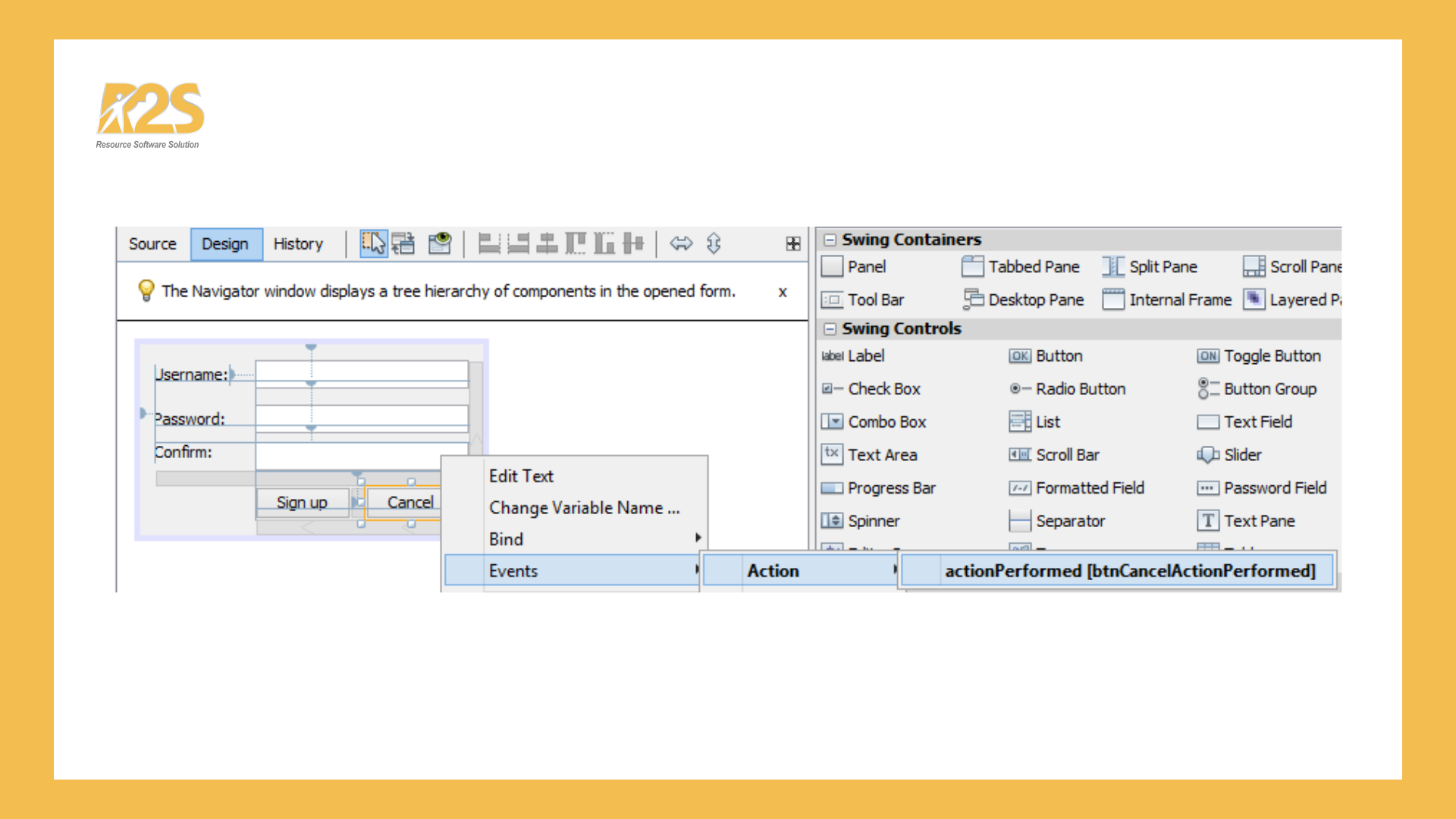
Task: Click the Connection Mode toolbar icon
Action: pyautogui.click(x=403, y=243)
